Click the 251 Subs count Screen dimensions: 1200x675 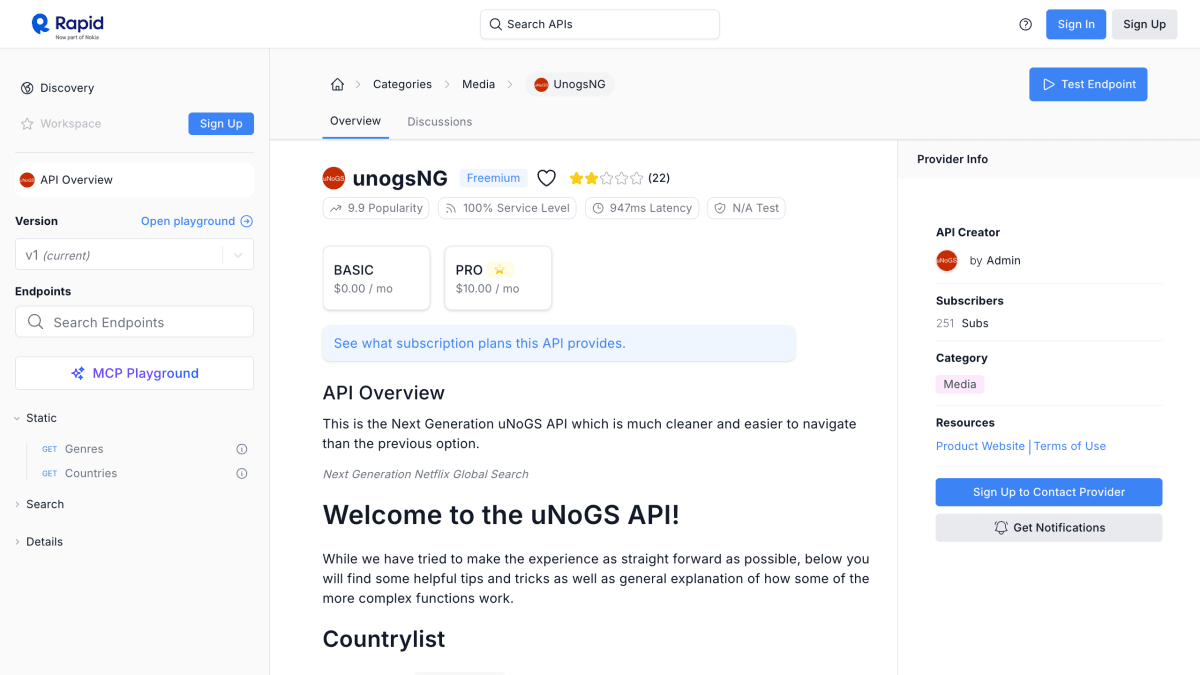962,323
